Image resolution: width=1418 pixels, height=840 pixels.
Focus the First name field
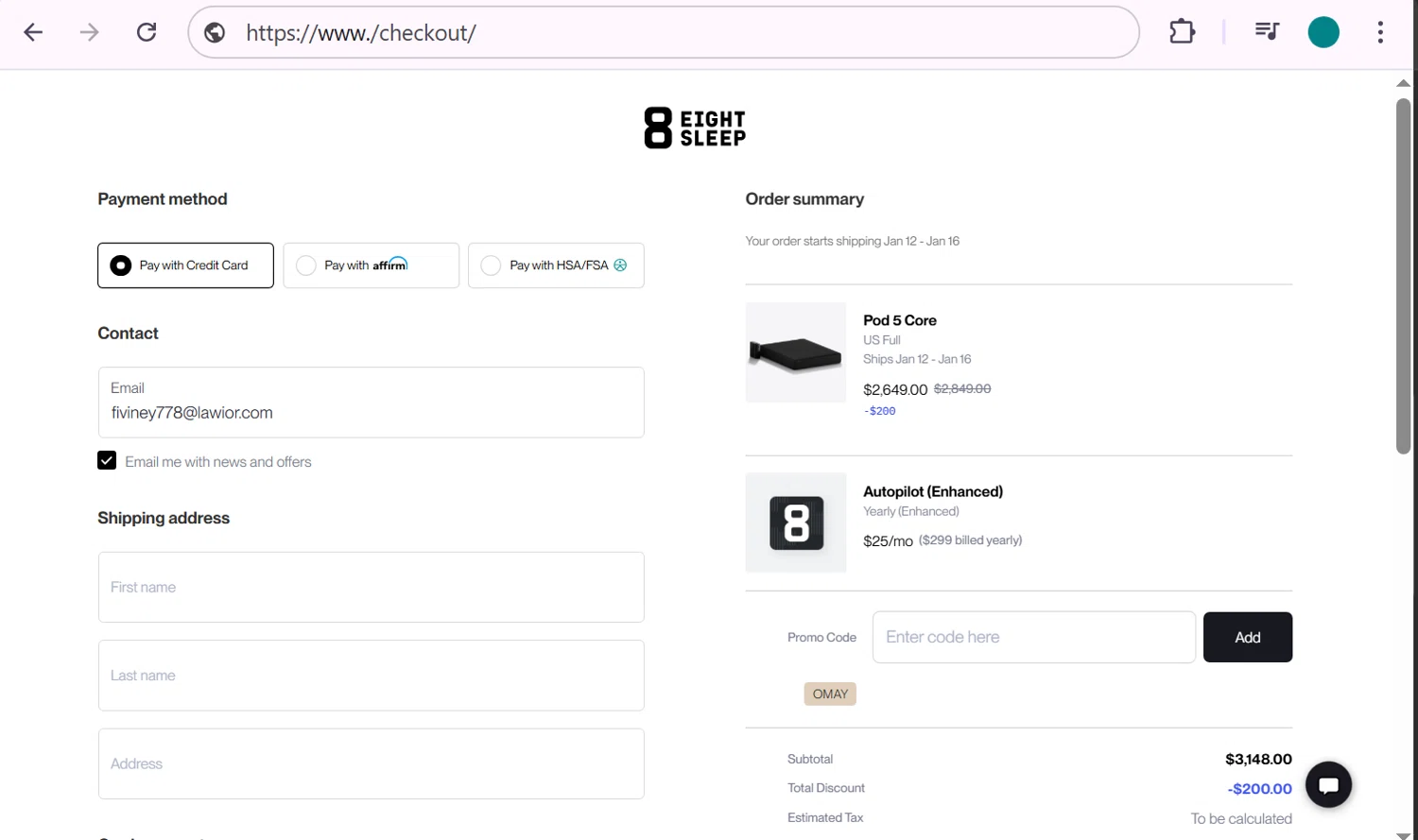[x=371, y=587]
